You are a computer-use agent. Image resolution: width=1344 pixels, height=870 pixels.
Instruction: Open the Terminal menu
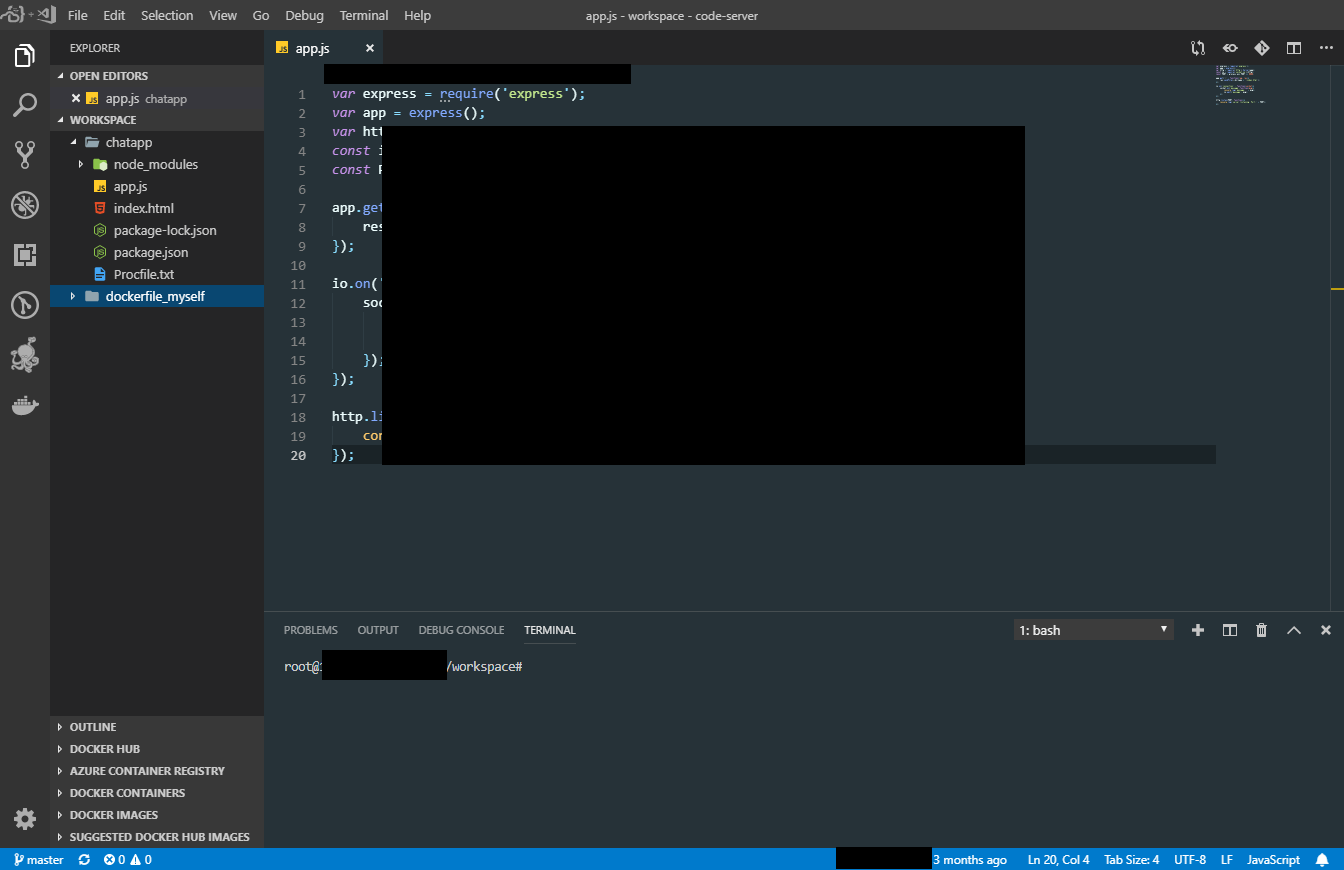(364, 15)
